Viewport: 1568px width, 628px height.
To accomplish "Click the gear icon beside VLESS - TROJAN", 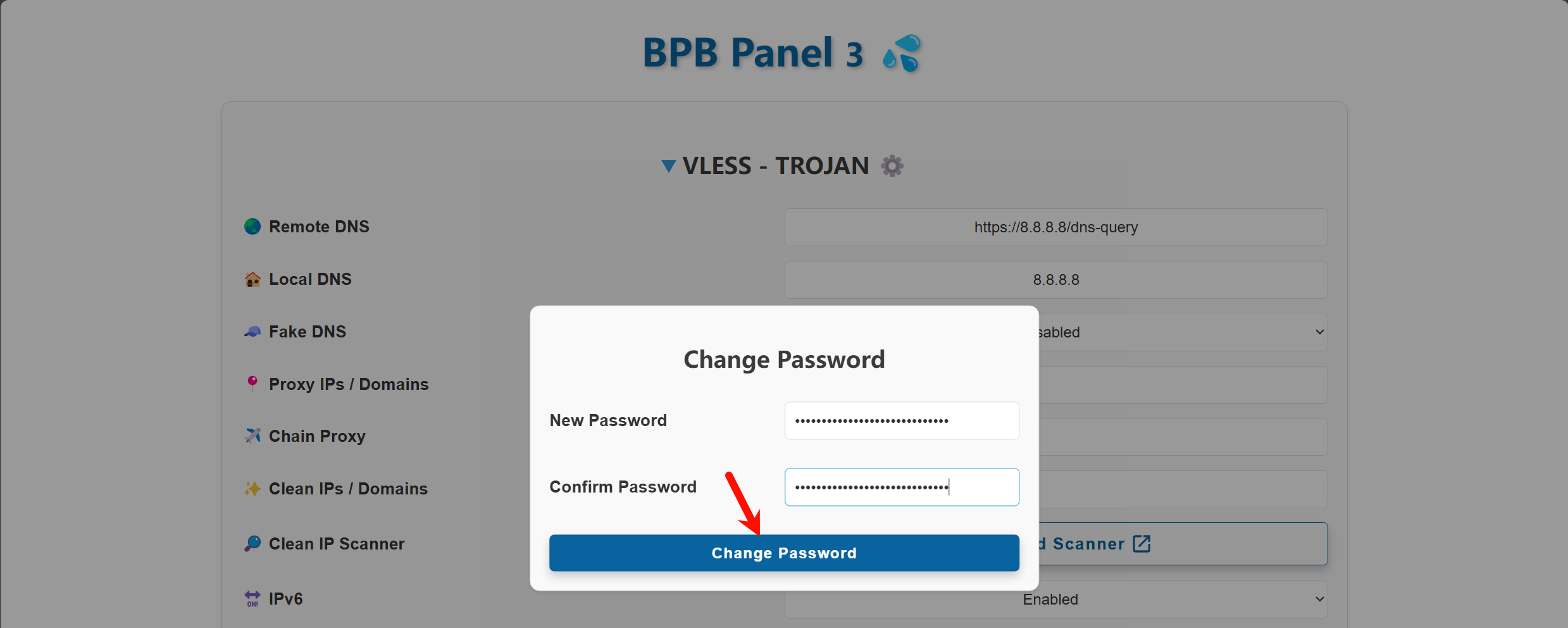I will [x=892, y=166].
